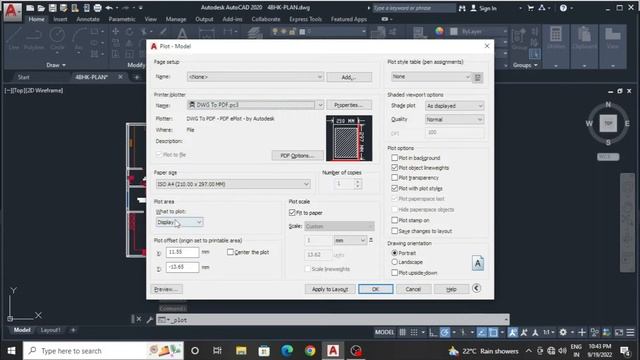Open the Layer Properties icon in the ribbon
Screen dimensions: 640x360
coord(256,33)
